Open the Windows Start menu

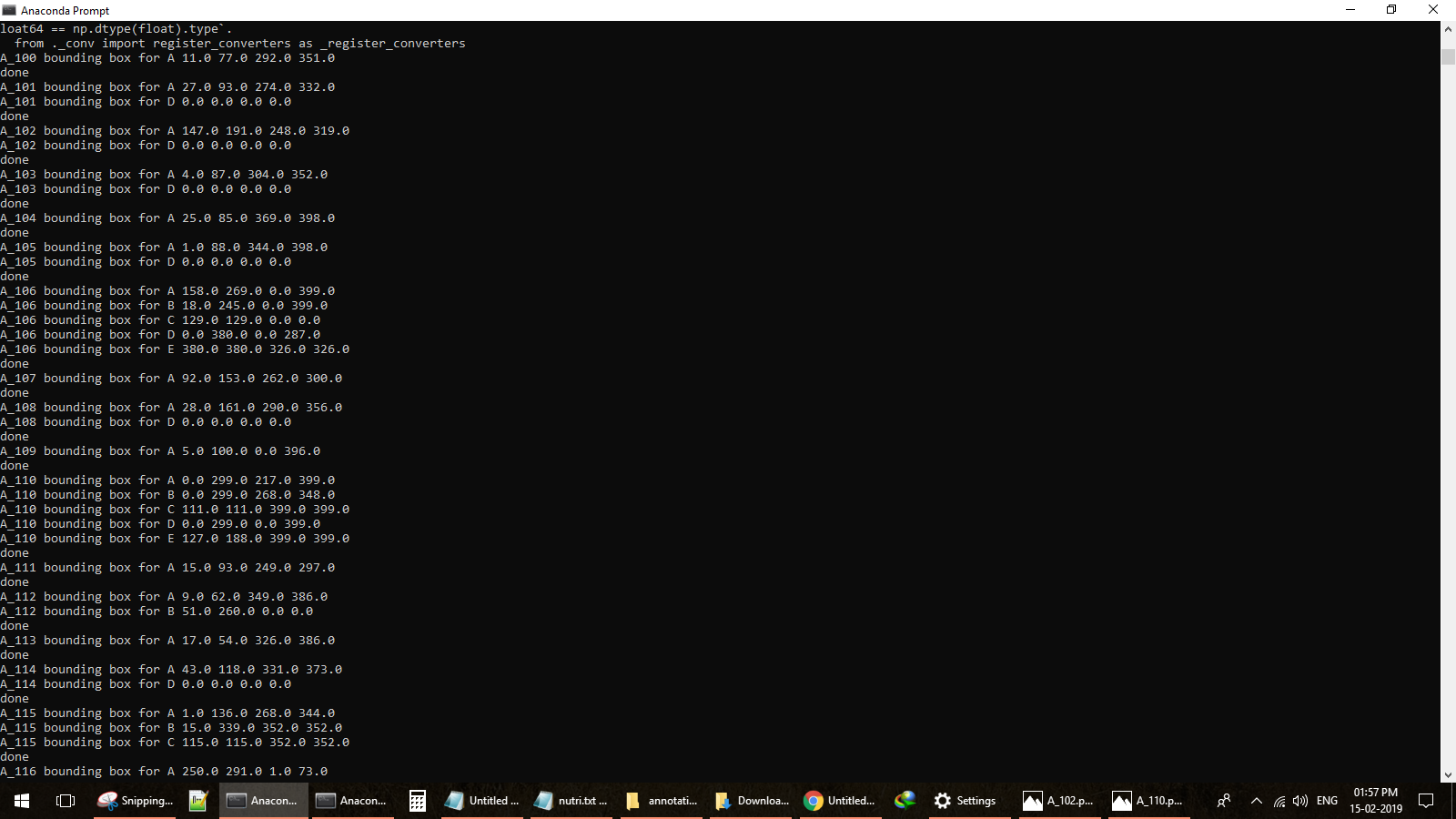coord(20,801)
